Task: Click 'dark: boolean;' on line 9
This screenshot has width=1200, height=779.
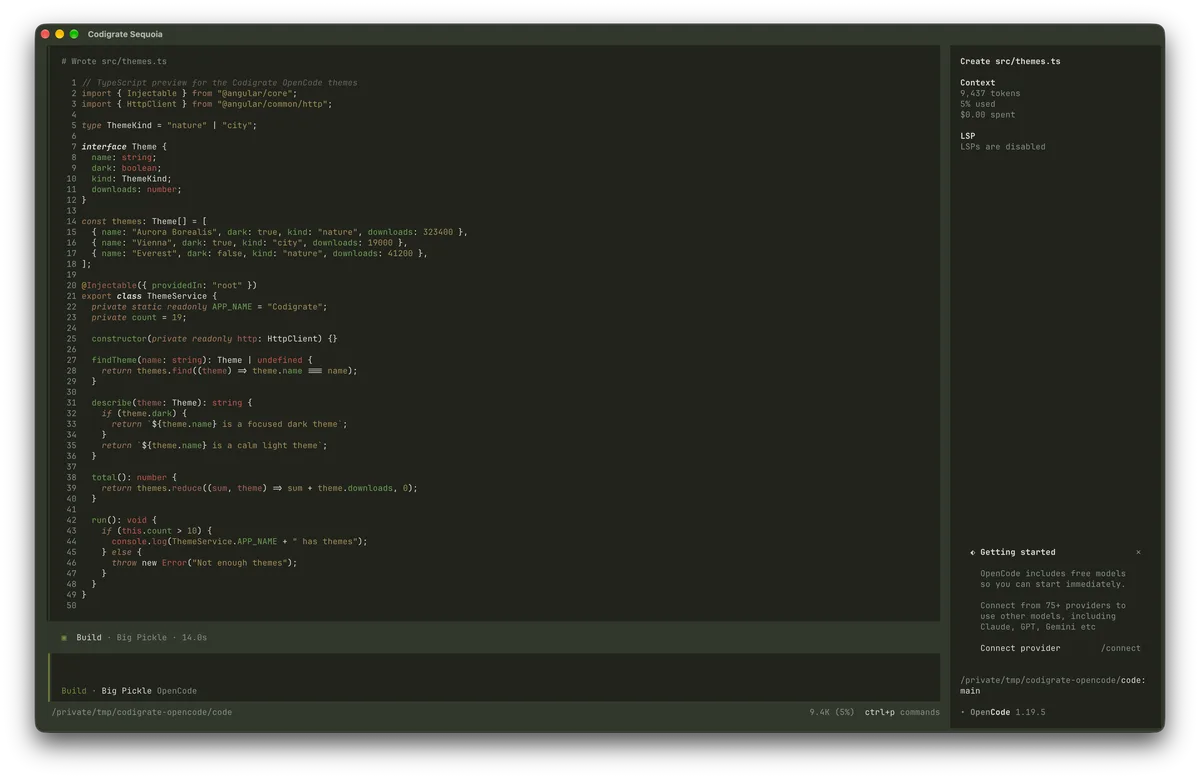Action: click(x=126, y=168)
